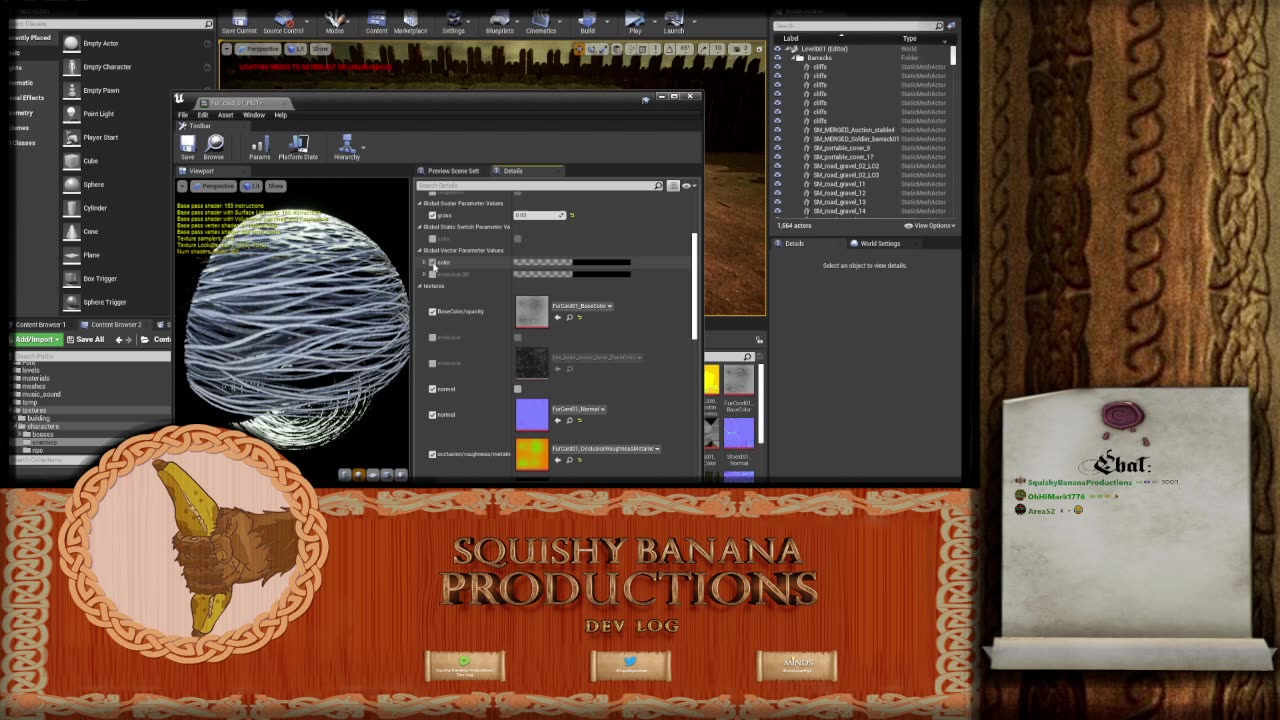Click the Hierarchy icon
The width and height of the screenshot is (1280, 720).
pyautogui.click(x=347, y=146)
